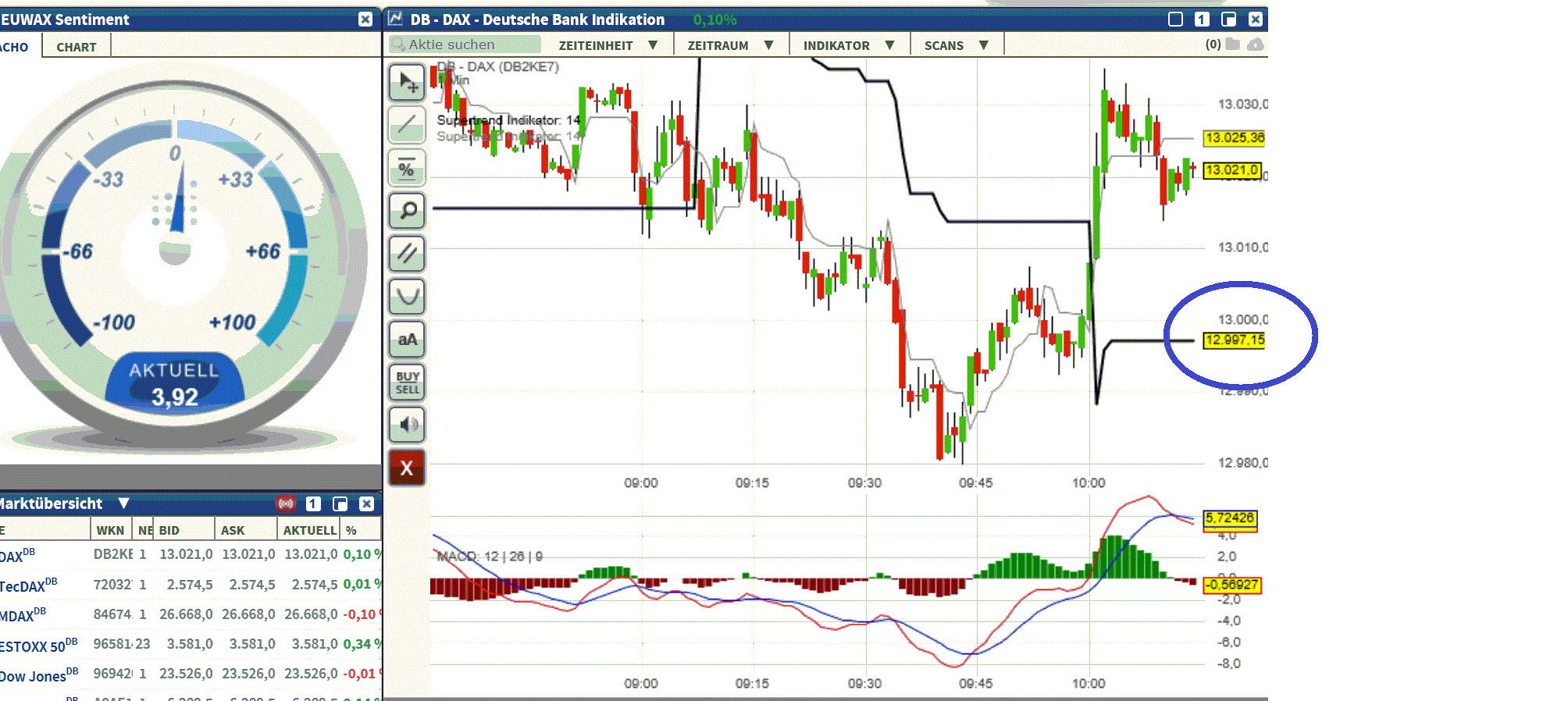This screenshot has width=1568, height=701.
Task: Sort the market table by % column
Action: pos(360,530)
